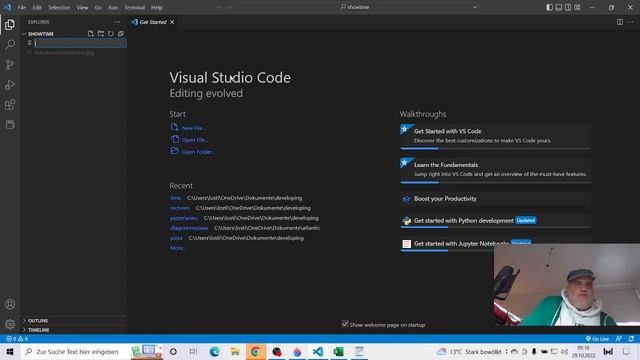The height and width of the screenshot is (360, 640).
Task: Open recent folder 'diagrammezwei'
Action: [189, 228]
